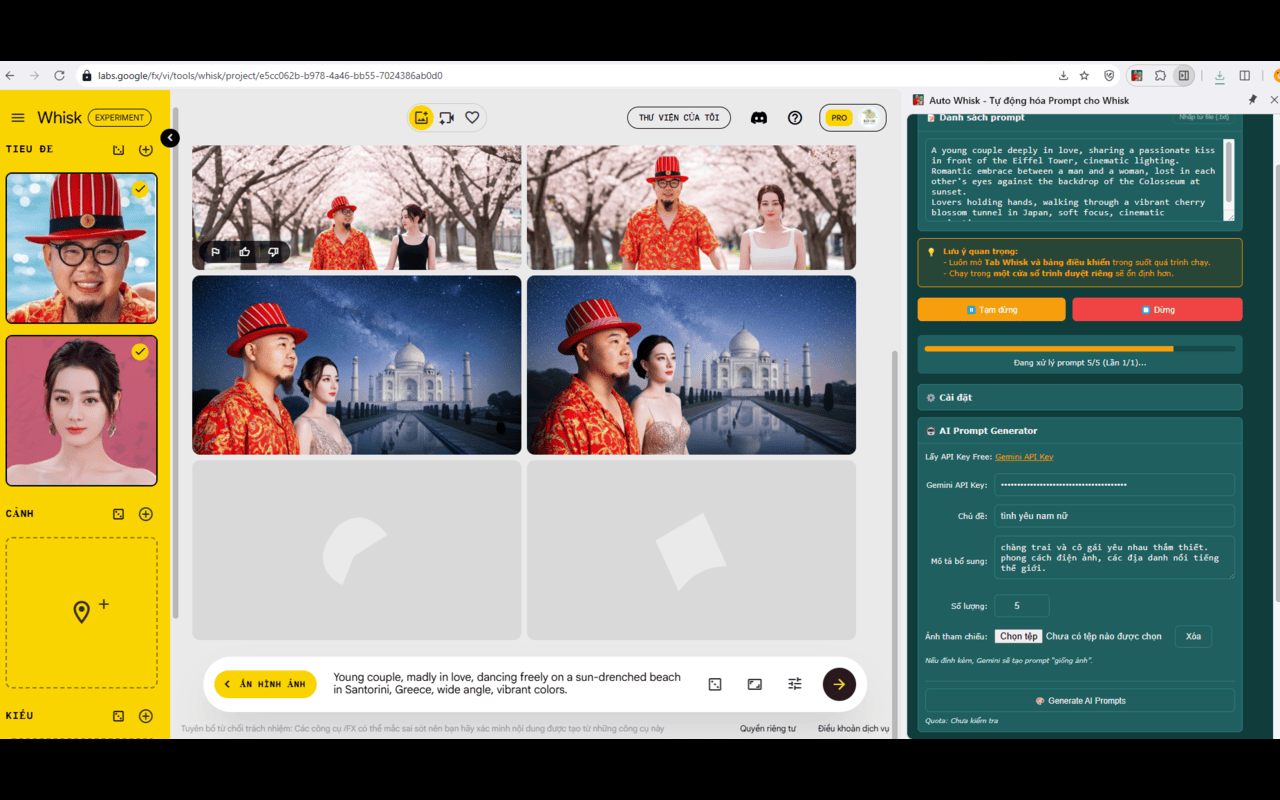Open the hamburger menu next to Whisk
The image size is (1280, 800).
click(x=17, y=117)
